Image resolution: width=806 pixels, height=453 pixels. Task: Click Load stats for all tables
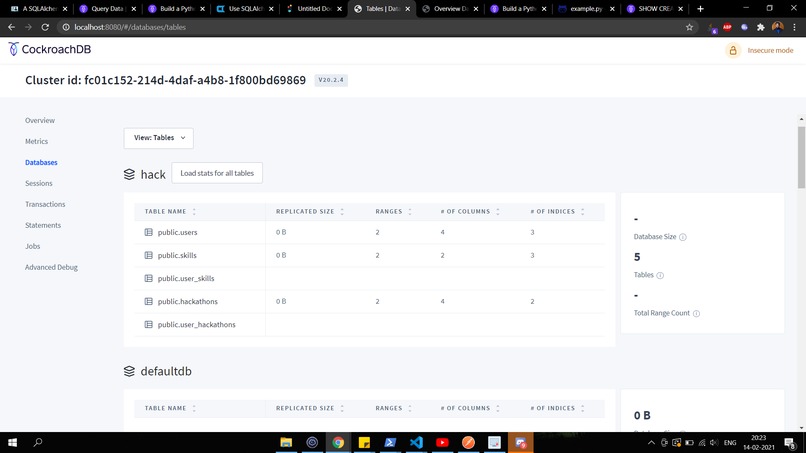tap(217, 173)
